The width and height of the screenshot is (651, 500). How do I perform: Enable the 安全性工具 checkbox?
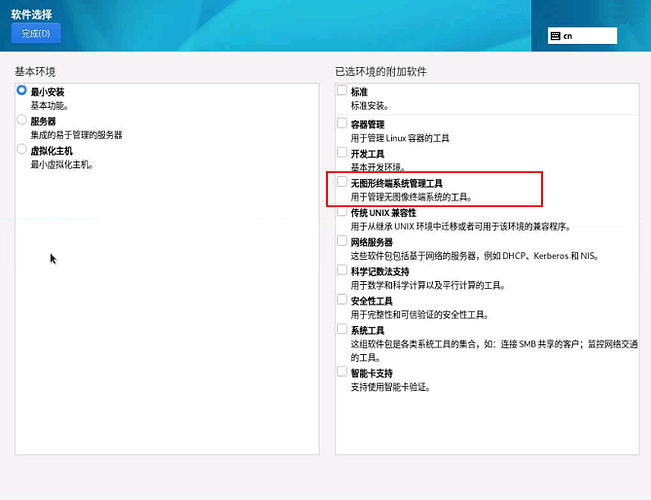tap(343, 299)
